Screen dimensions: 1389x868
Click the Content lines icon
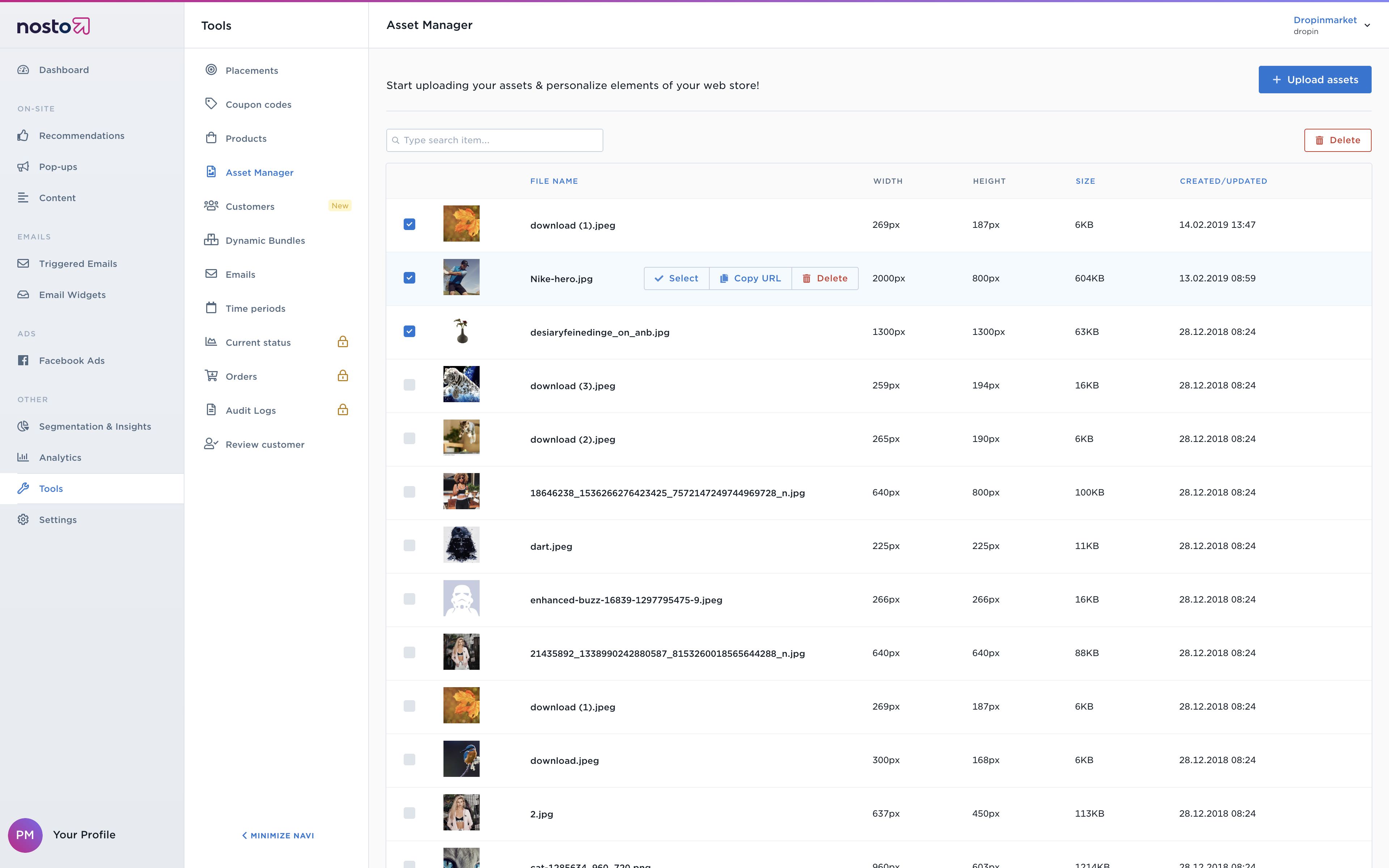point(23,197)
